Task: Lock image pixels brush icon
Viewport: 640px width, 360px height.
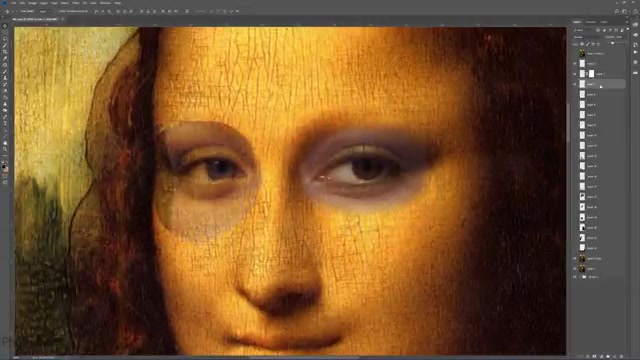Action: [588, 44]
